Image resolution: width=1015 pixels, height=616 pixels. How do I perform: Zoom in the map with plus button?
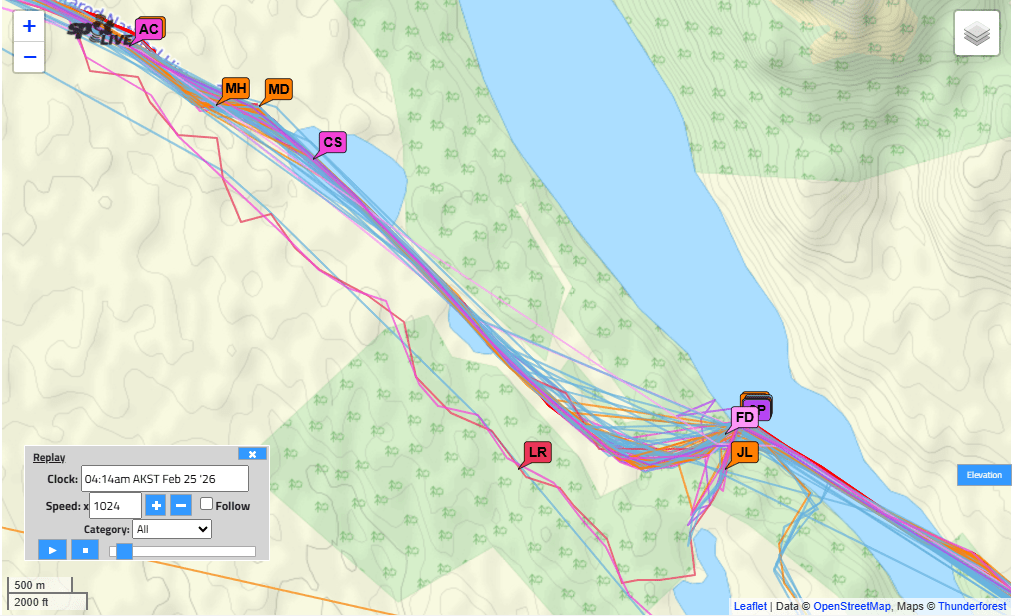tap(29, 27)
